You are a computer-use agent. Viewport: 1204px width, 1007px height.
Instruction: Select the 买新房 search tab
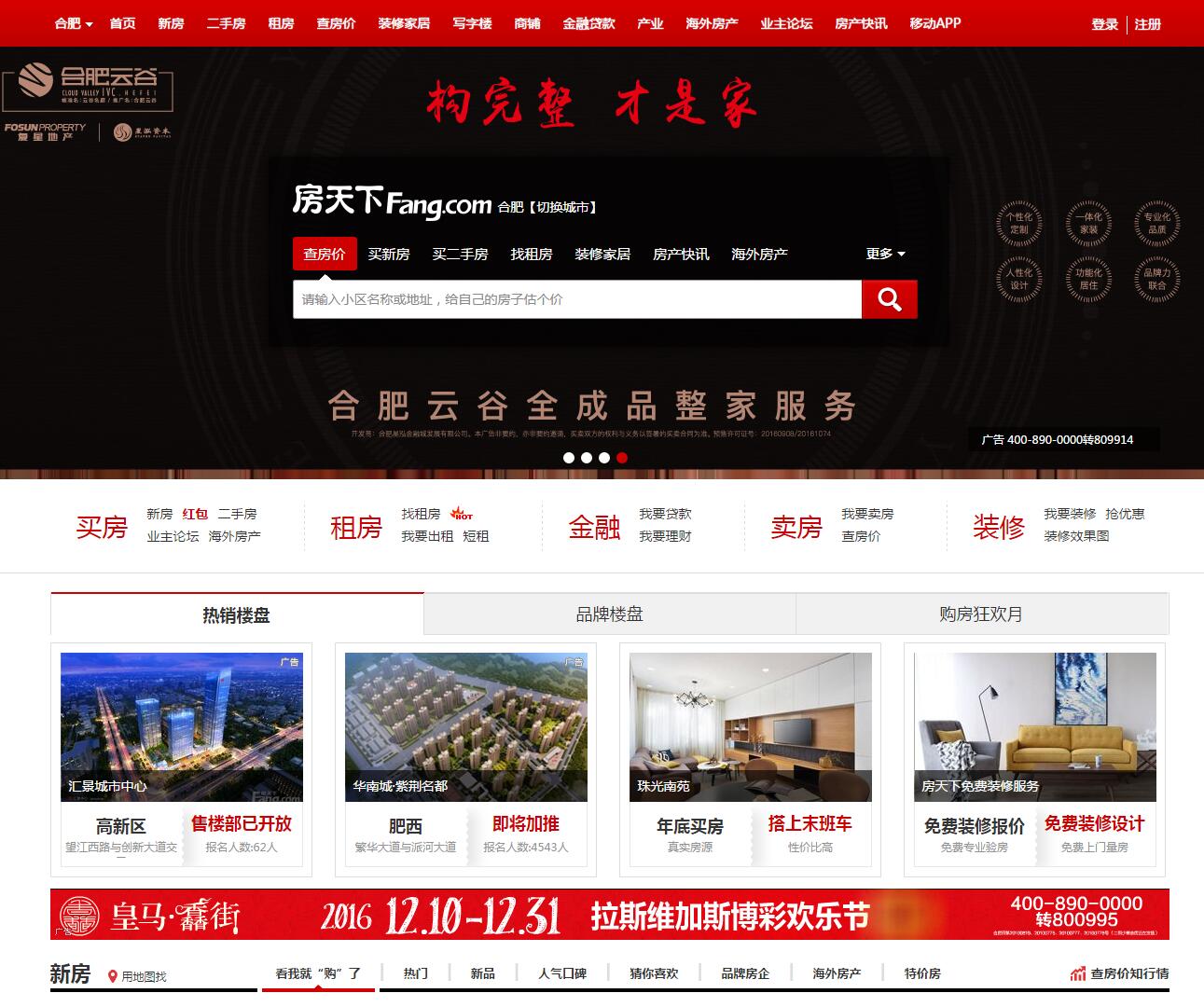point(389,254)
